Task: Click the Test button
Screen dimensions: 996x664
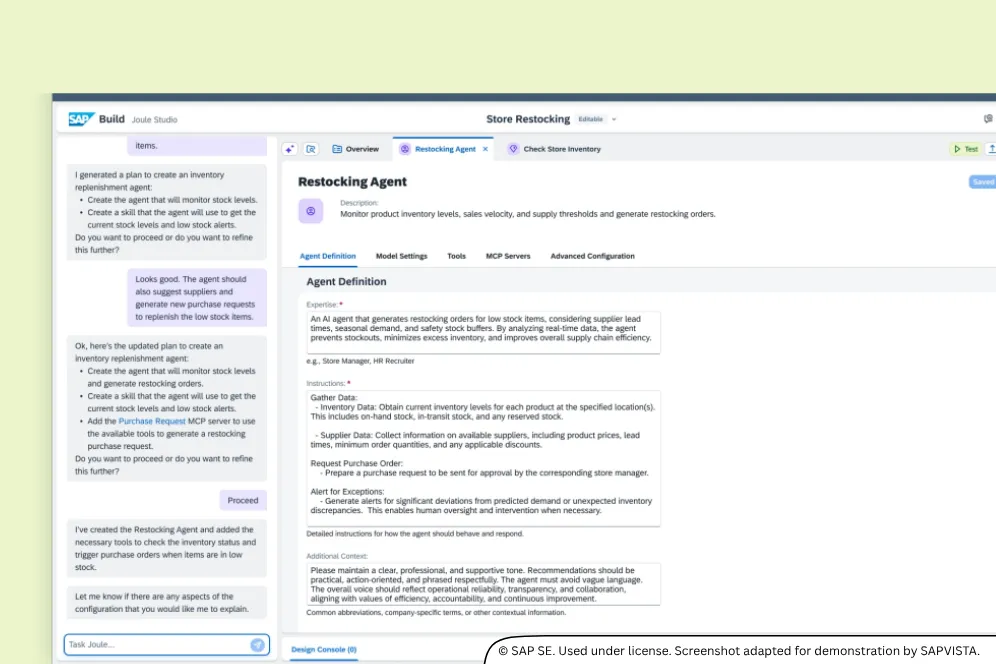Action: point(966,149)
